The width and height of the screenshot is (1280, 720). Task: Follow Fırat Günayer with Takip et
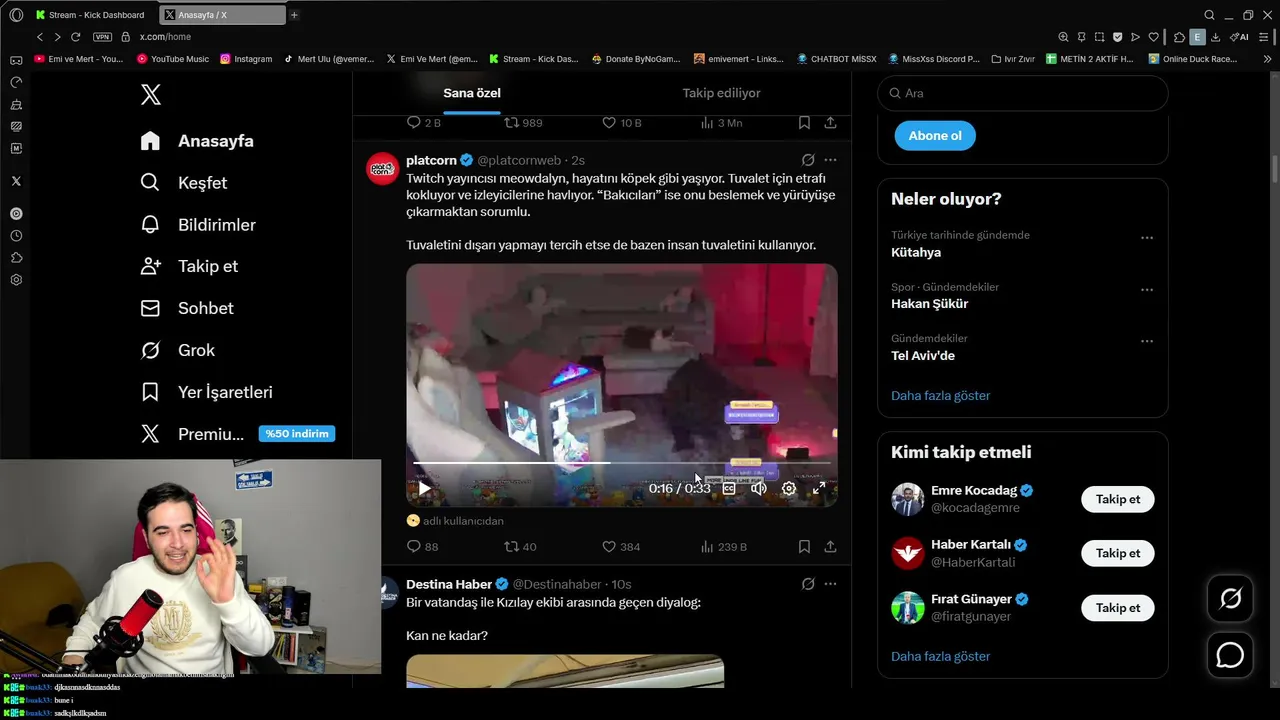coord(1117,608)
